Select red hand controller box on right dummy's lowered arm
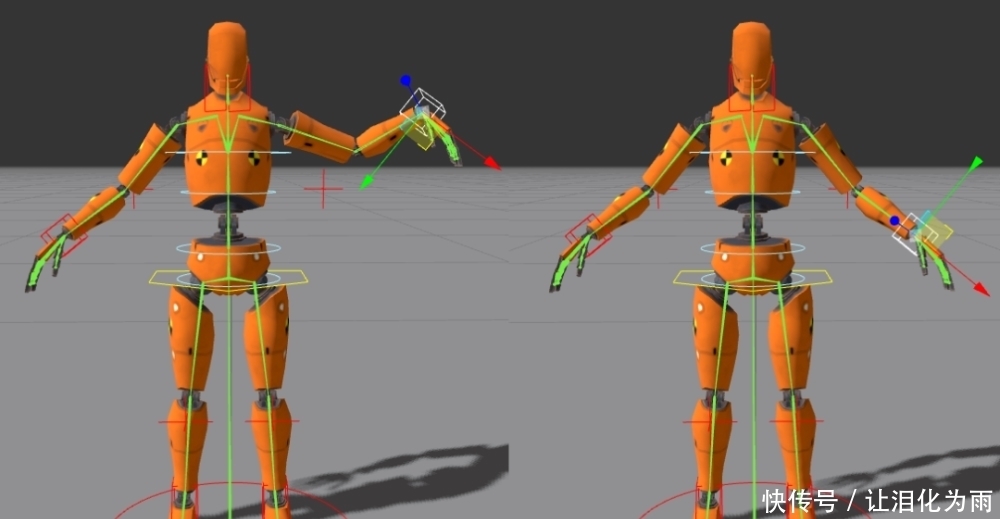 click(x=588, y=235)
